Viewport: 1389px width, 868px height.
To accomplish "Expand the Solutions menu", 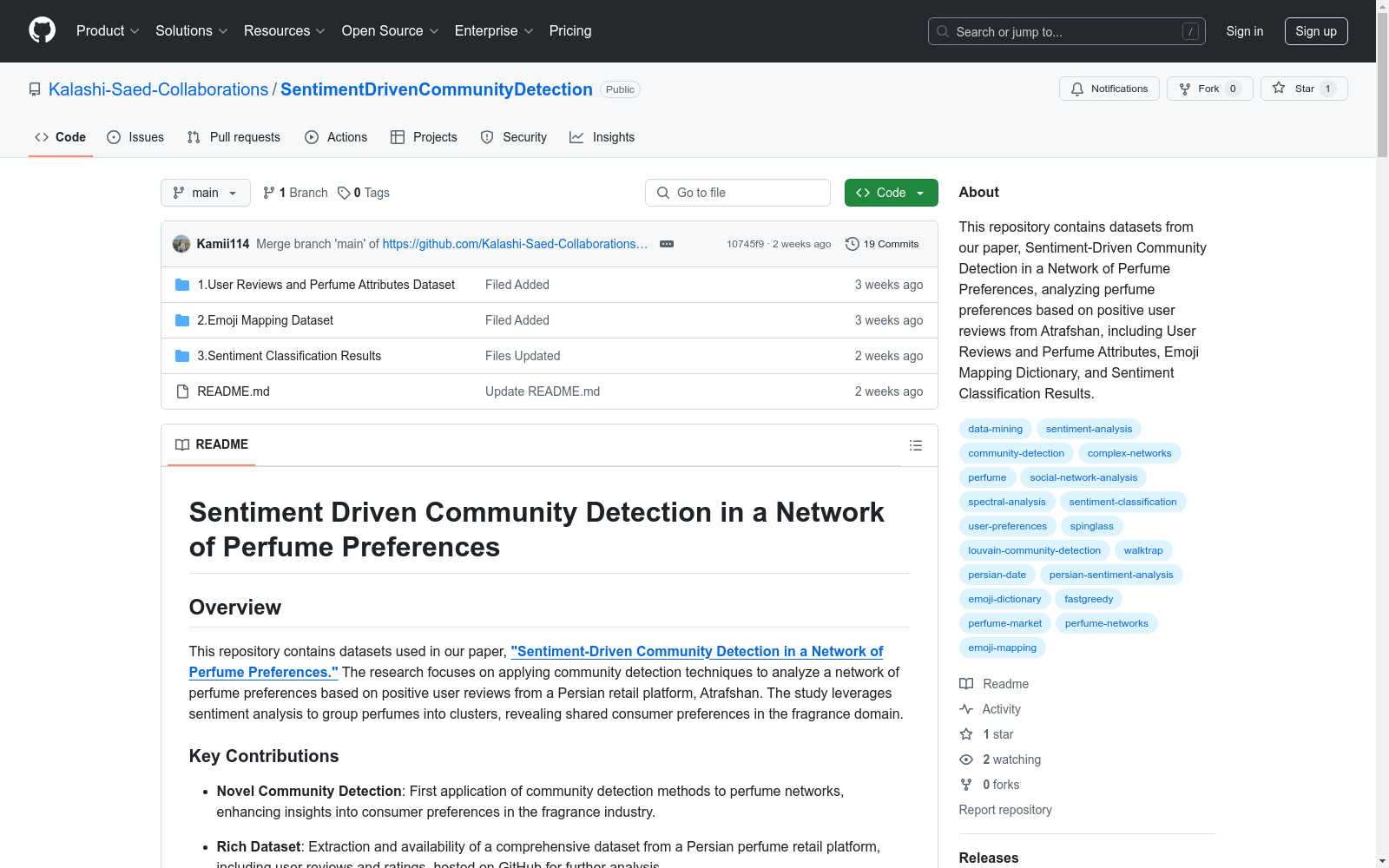I will [192, 30].
